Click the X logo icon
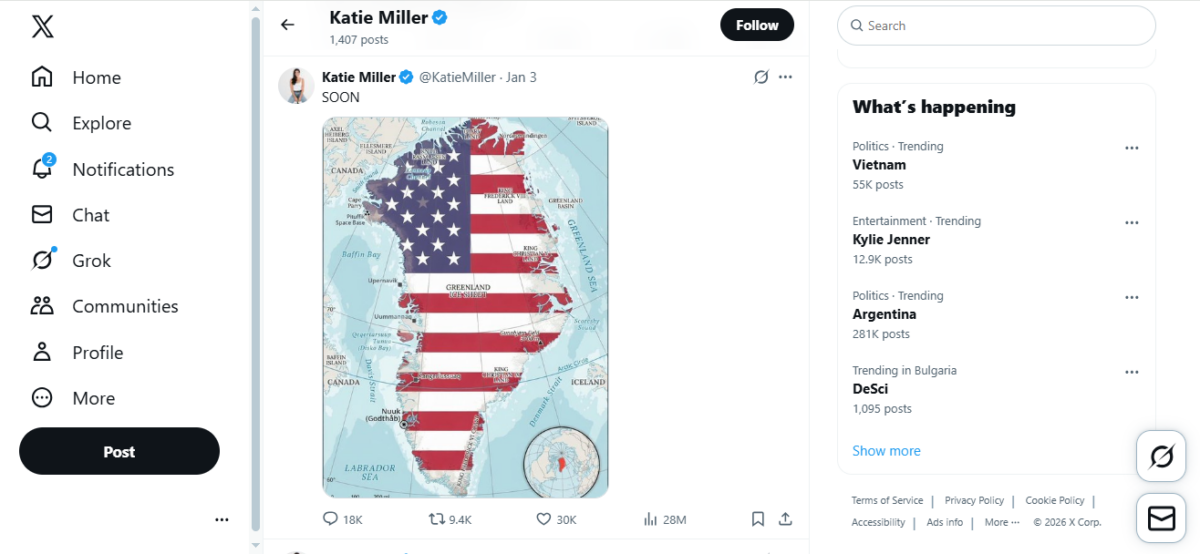This screenshot has height=554, width=1200. [42, 27]
